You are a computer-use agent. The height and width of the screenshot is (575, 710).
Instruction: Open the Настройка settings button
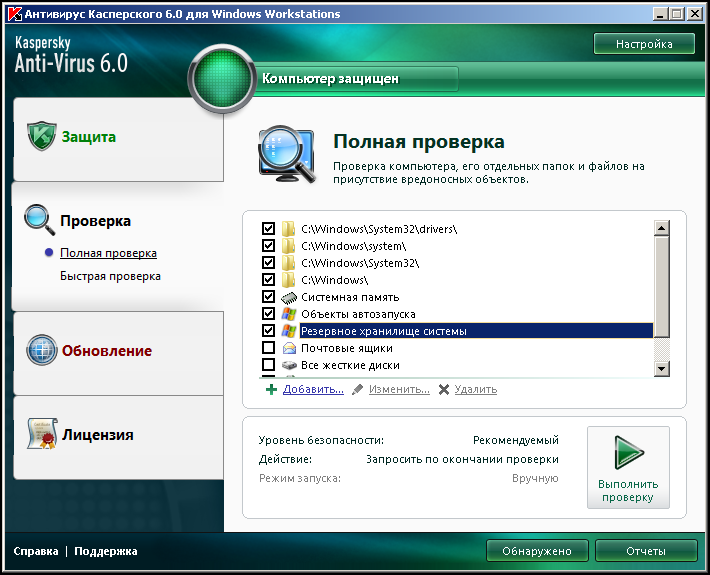coord(644,44)
